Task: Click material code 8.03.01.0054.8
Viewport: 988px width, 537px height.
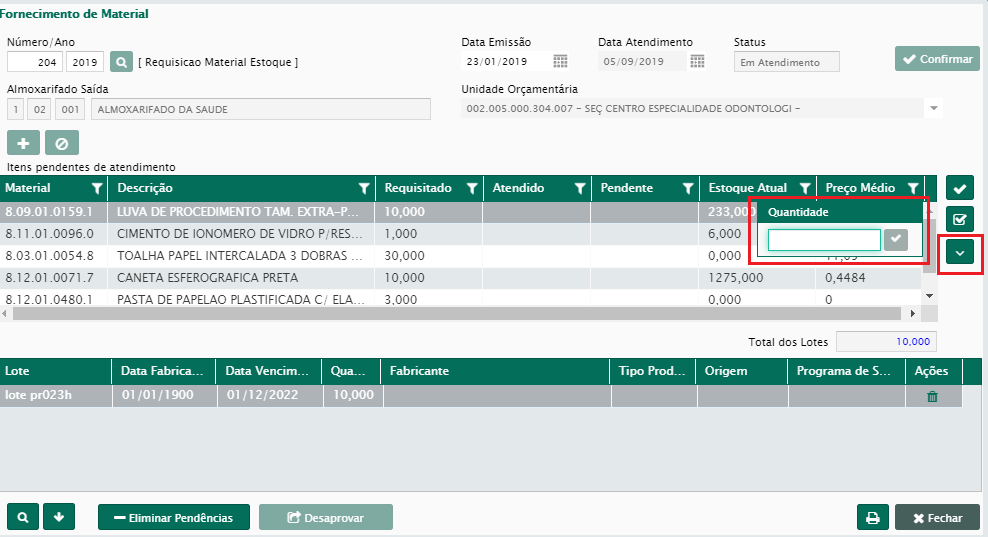Action: [x=50, y=256]
